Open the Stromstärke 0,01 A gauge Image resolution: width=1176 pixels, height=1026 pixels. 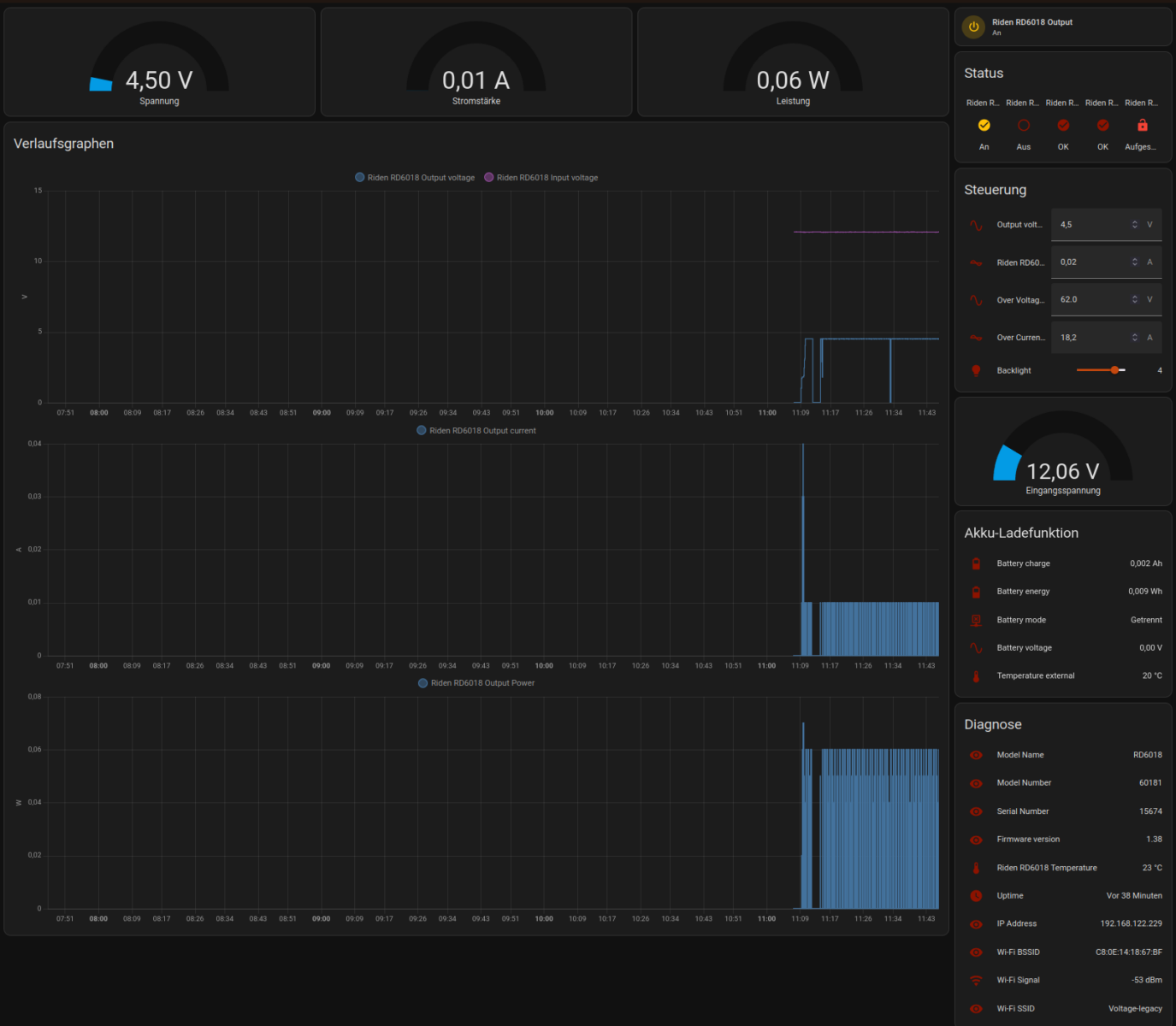coord(476,62)
